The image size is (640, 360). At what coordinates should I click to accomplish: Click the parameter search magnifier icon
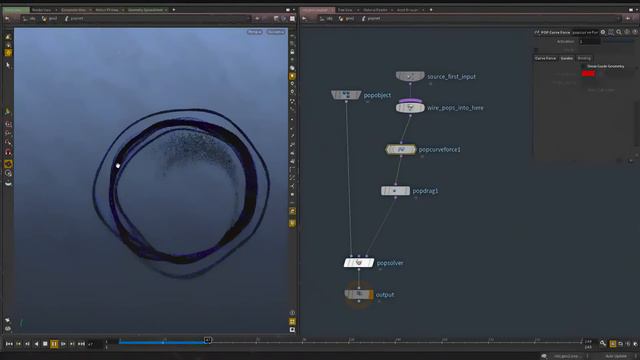tap(619, 32)
